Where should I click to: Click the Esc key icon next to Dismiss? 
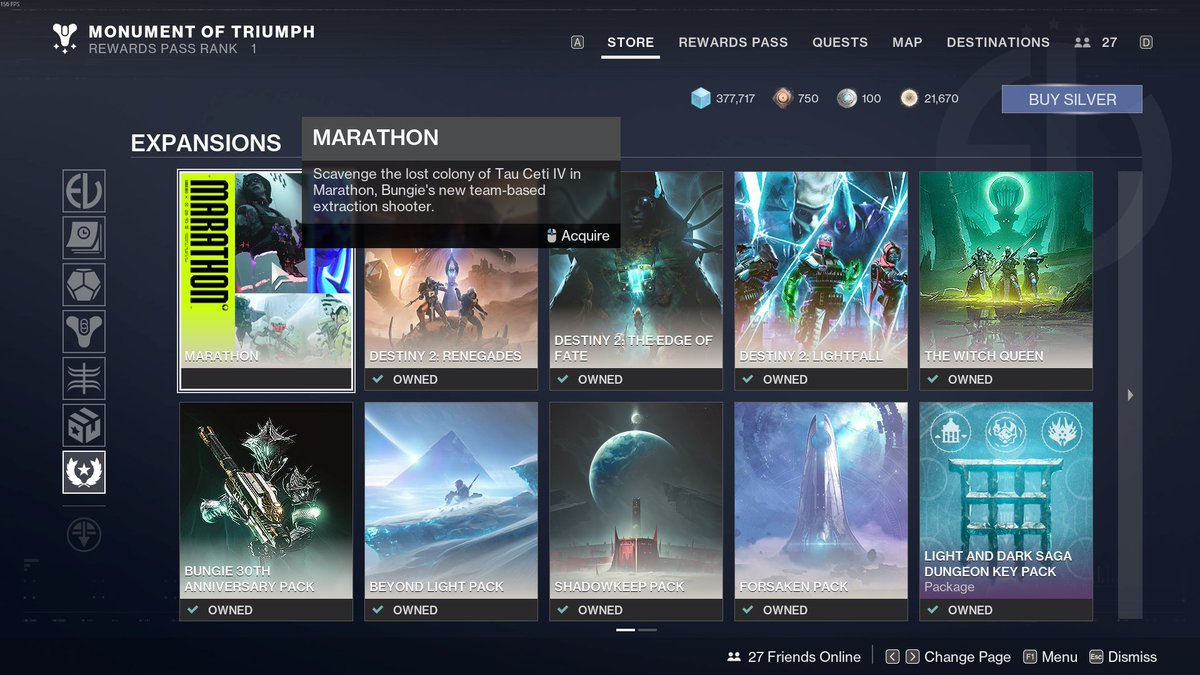click(1097, 657)
